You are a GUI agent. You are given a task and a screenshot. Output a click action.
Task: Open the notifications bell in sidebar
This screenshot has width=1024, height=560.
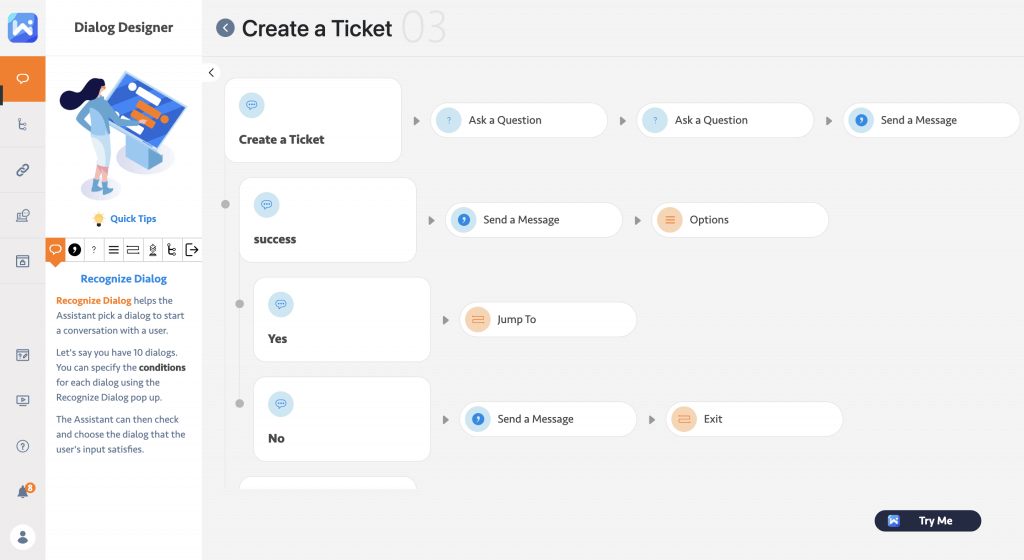[x=23, y=491]
